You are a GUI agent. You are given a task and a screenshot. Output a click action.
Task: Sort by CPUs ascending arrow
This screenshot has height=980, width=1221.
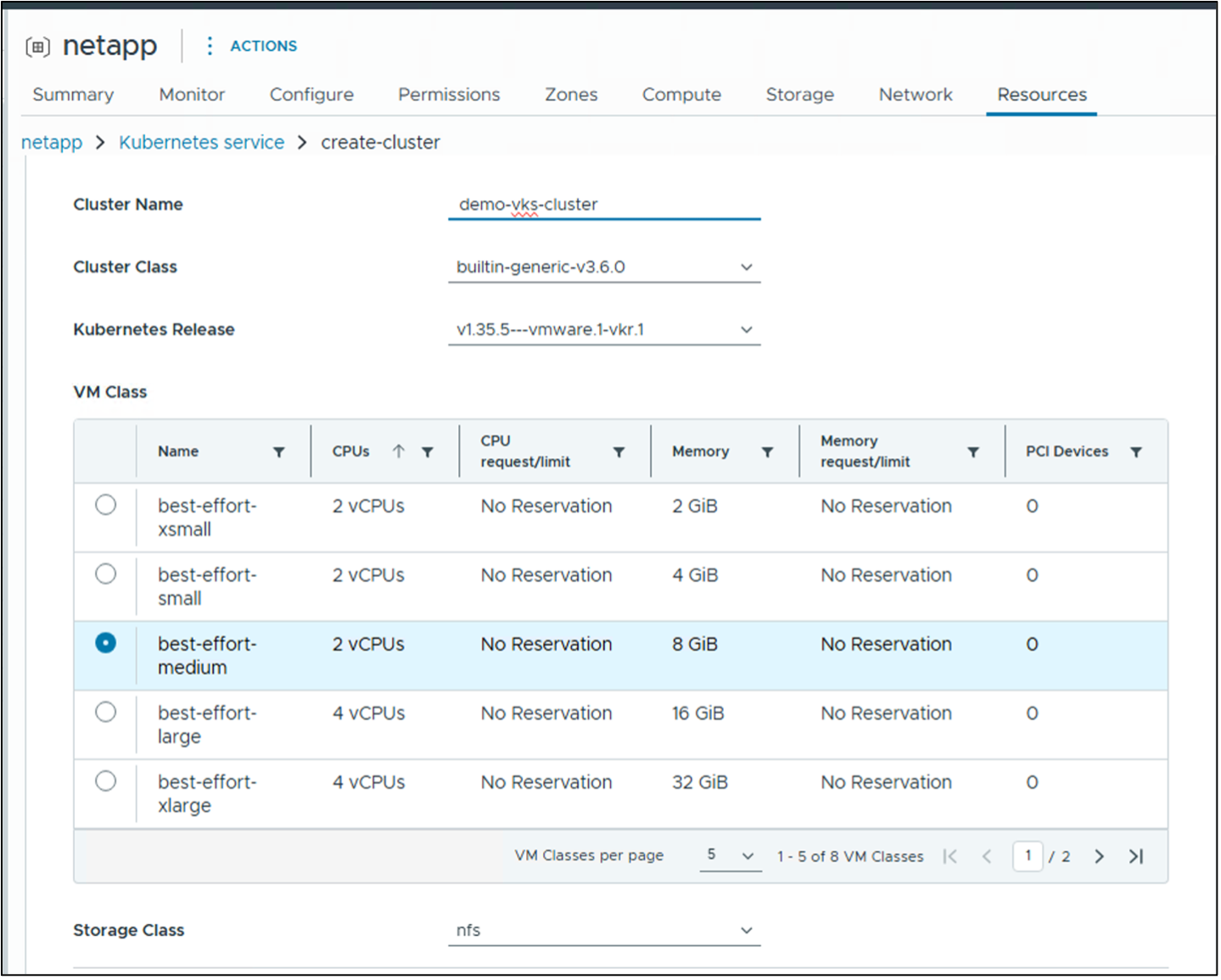click(399, 451)
